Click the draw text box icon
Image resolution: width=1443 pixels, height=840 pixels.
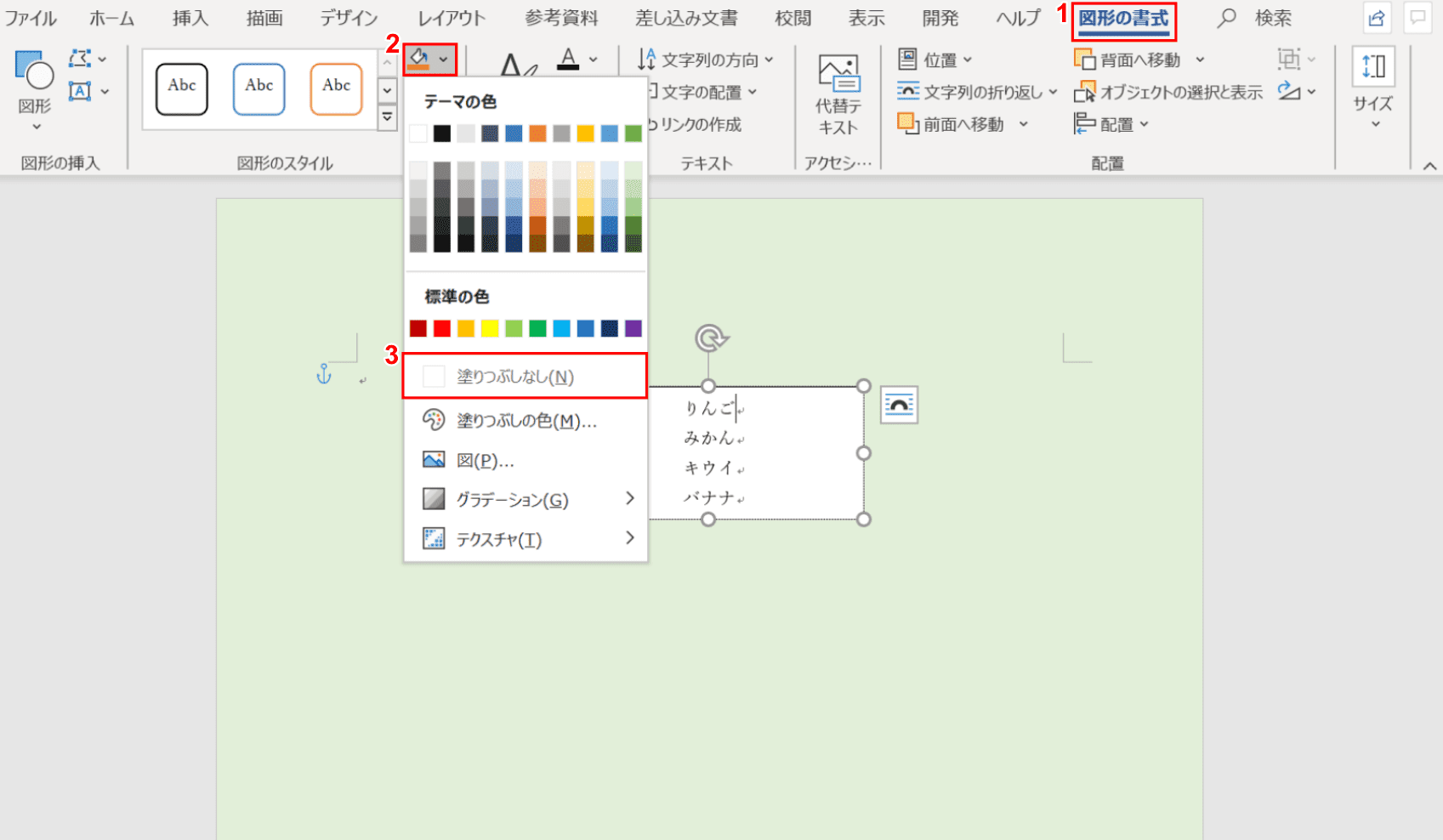click(81, 91)
